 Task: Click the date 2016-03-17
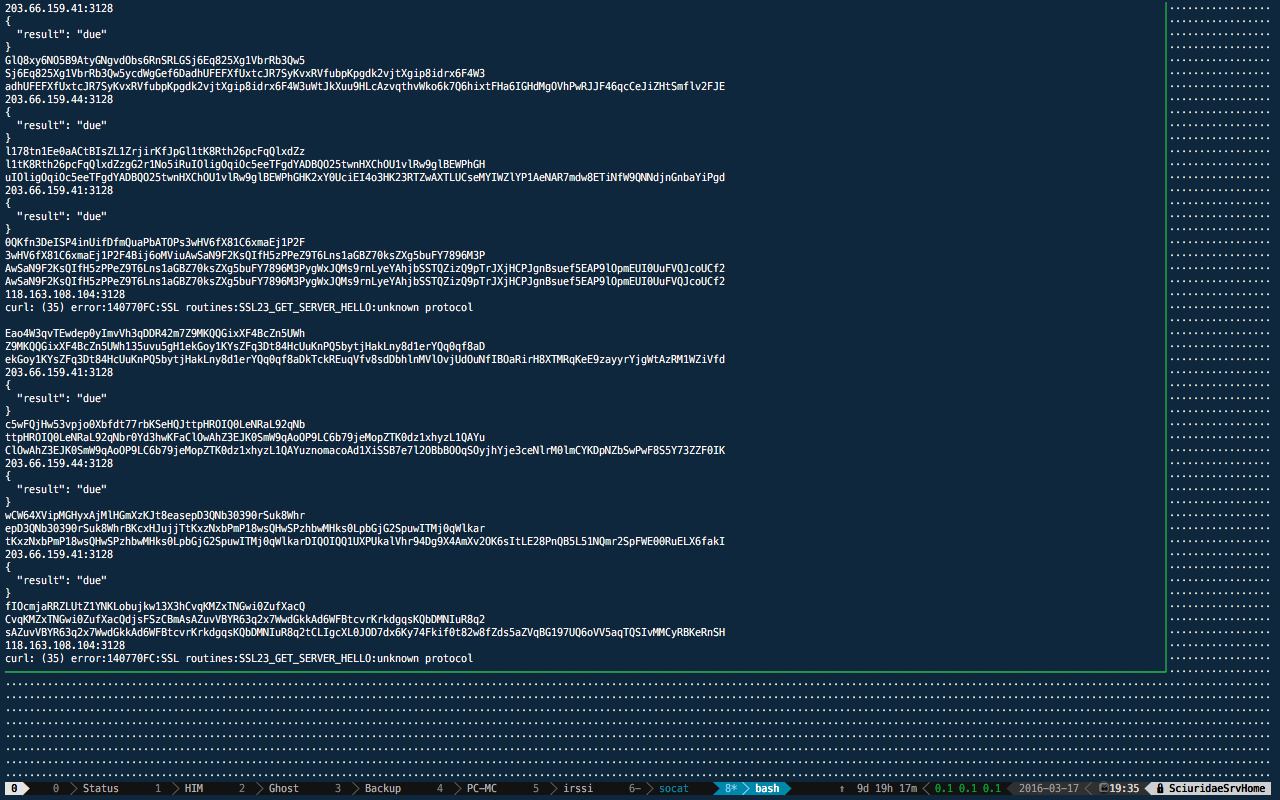[x=1050, y=788]
